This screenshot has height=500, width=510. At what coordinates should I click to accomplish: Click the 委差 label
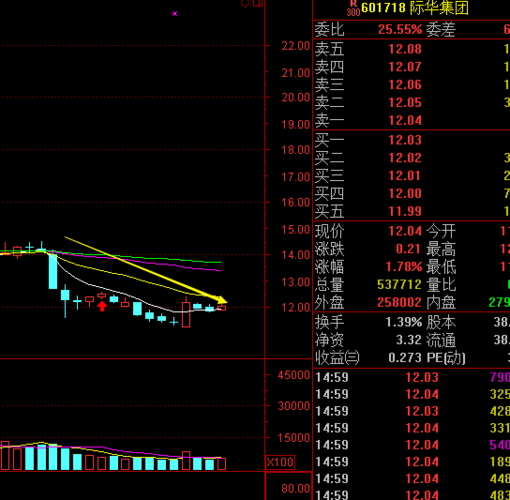pos(441,30)
